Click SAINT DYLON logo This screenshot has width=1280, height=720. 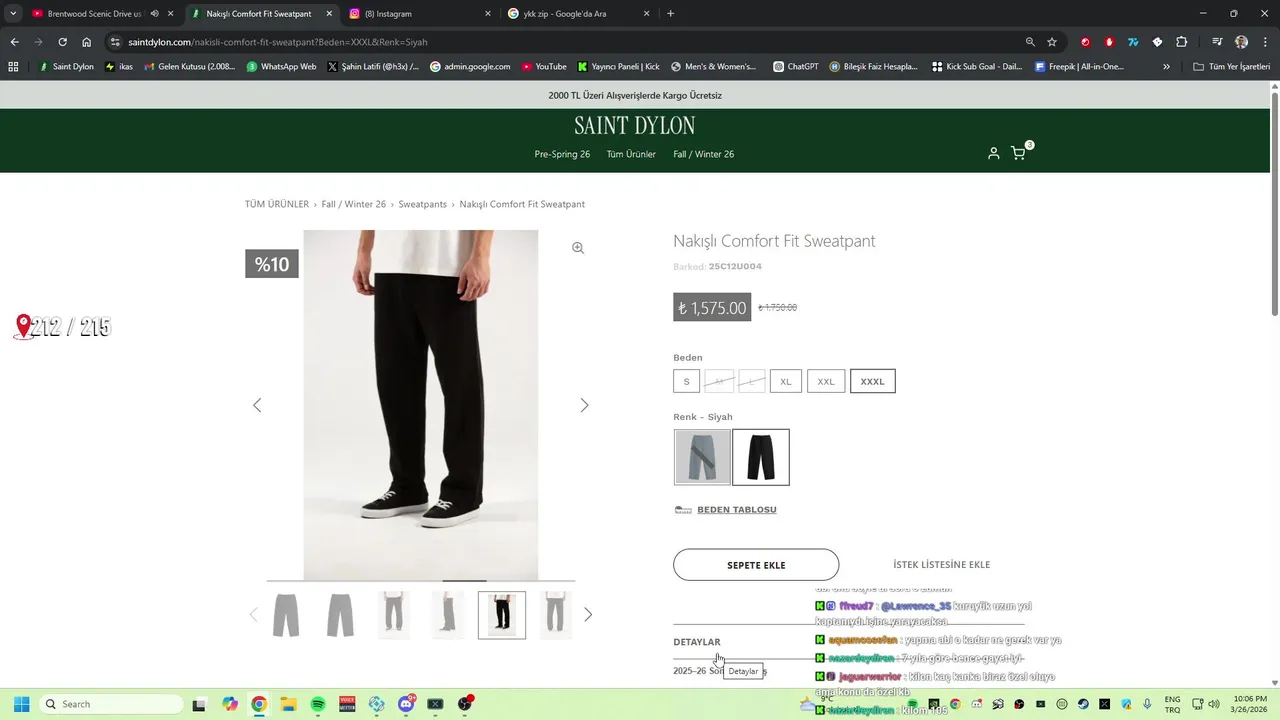(634, 125)
